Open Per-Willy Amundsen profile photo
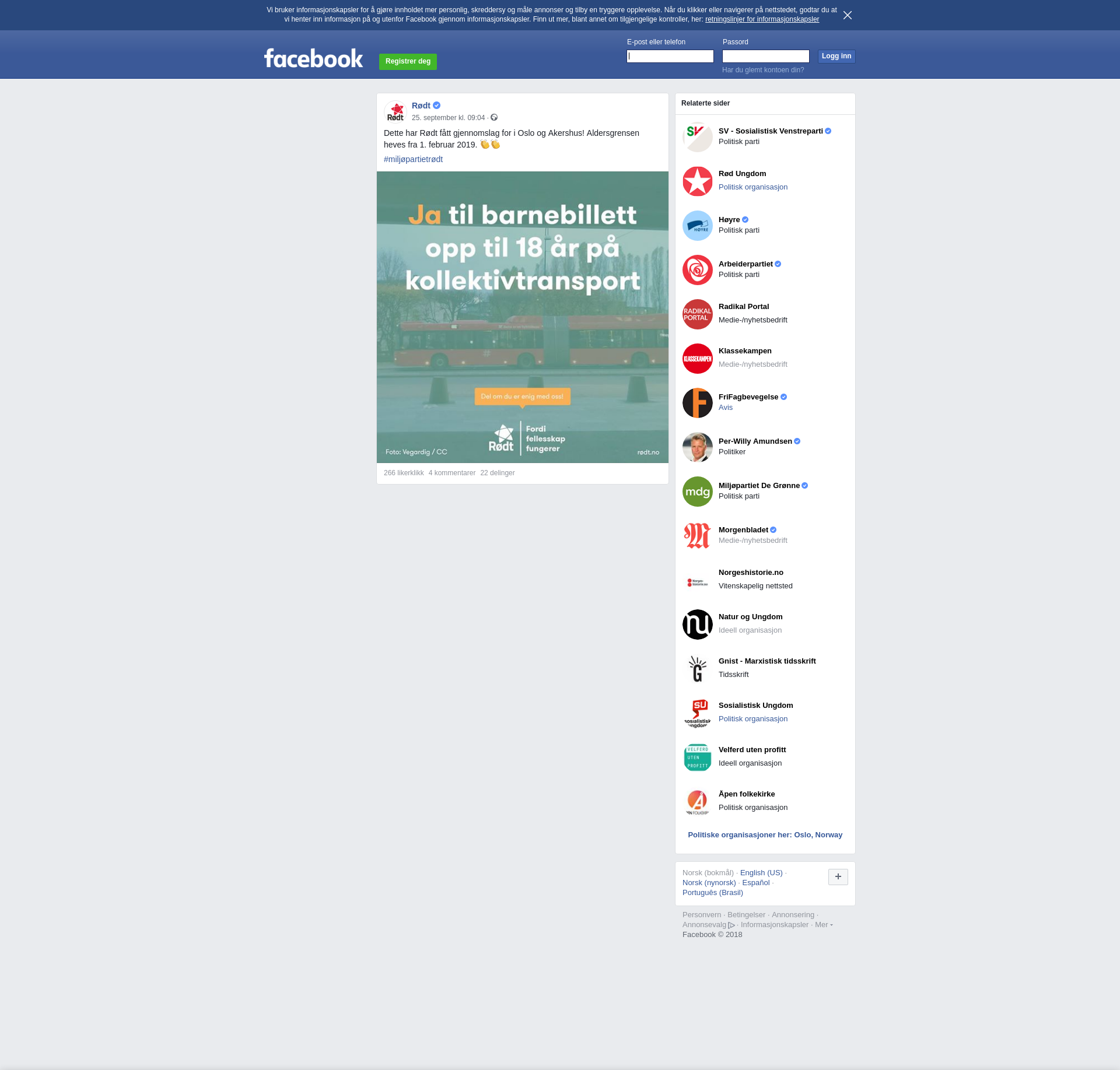Viewport: 1120px width, 1070px height. coord(698,447)
